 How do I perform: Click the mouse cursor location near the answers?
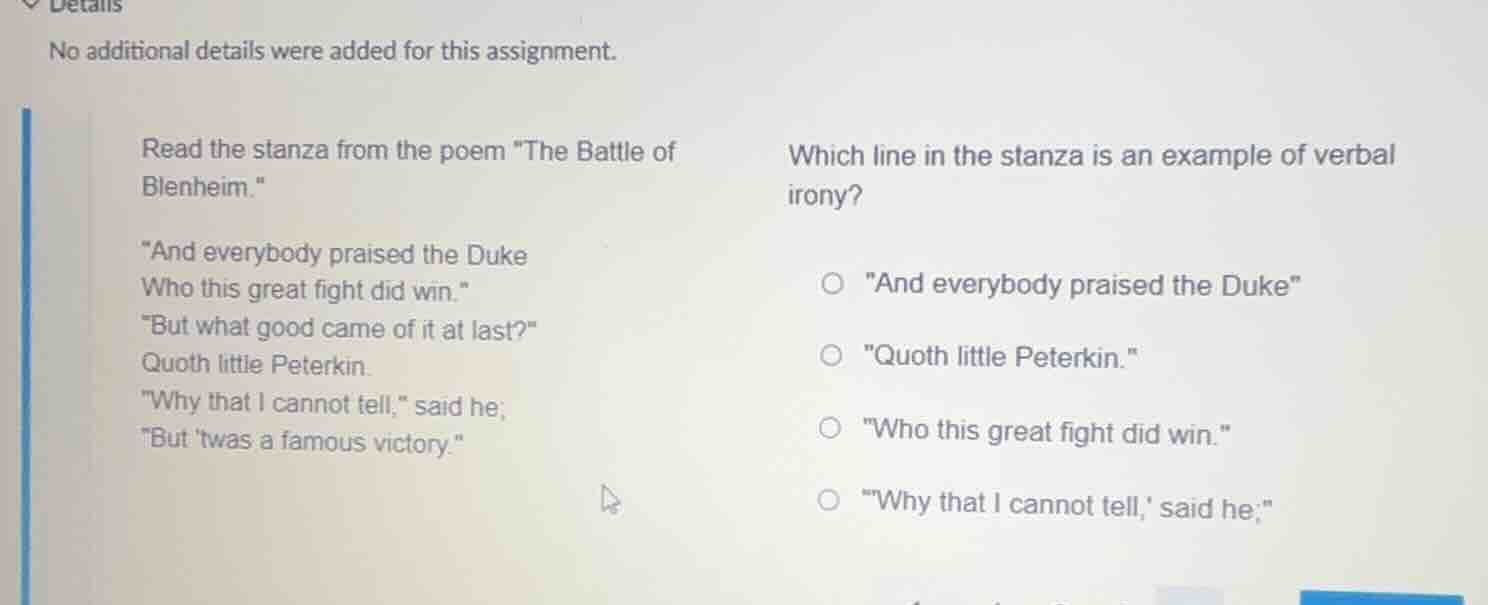click(611, 500)
